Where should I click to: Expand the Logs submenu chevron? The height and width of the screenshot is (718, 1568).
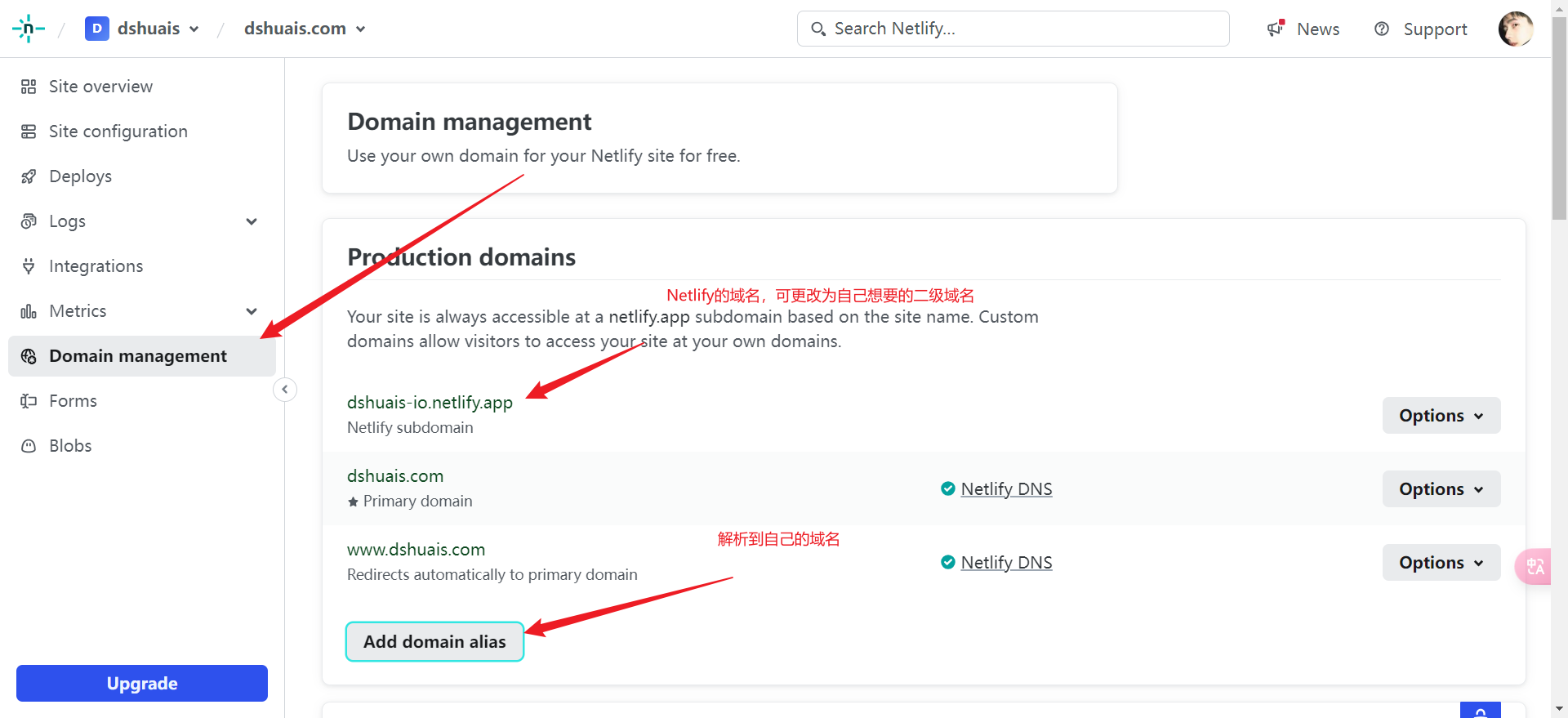click(x=252, y=221)
